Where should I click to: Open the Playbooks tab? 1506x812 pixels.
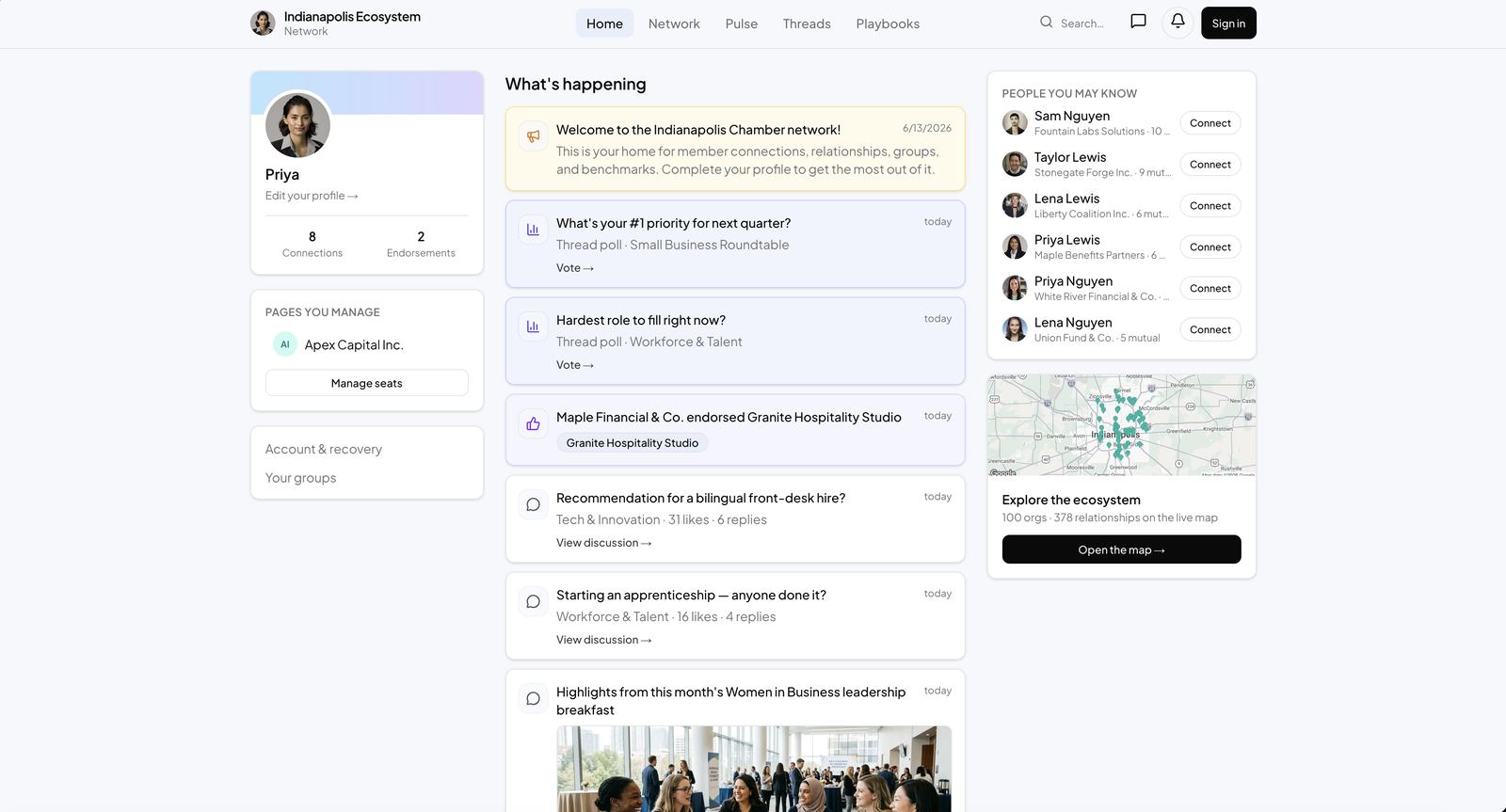point(888,24)
